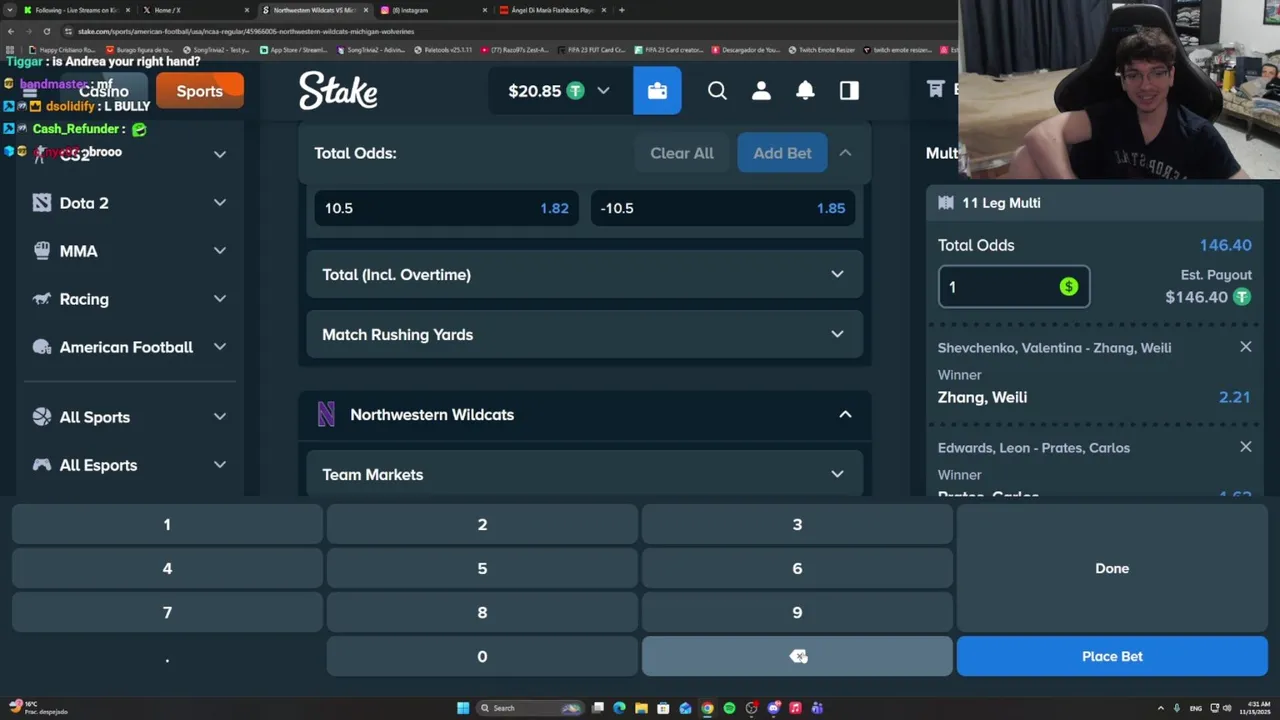Click Done on the keypad
The image size is (1280, 720).
pyautogui.click(x=1112, y=568)
